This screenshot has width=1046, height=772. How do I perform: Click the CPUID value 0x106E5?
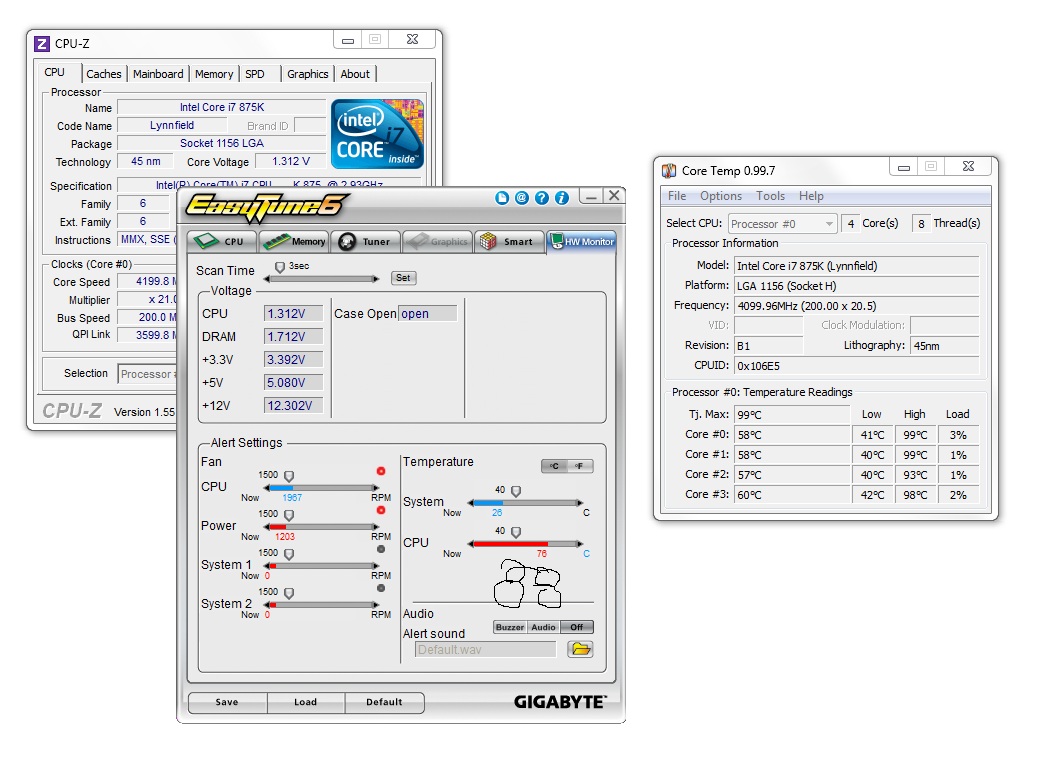click(x=857, y=366)
